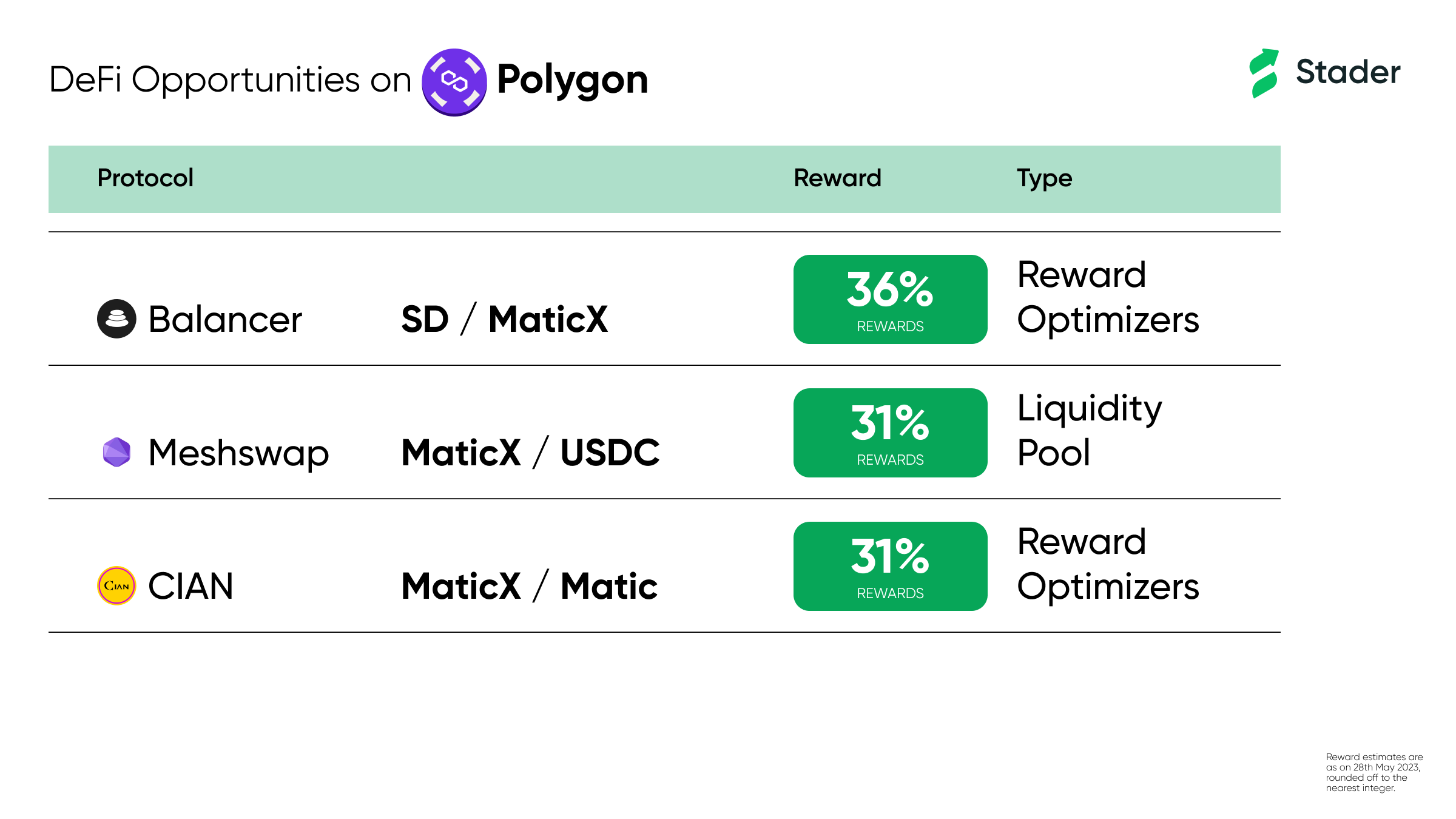Click the Balancer protocol name
The height and width of the screenshot is (819, 1456).
225,319
